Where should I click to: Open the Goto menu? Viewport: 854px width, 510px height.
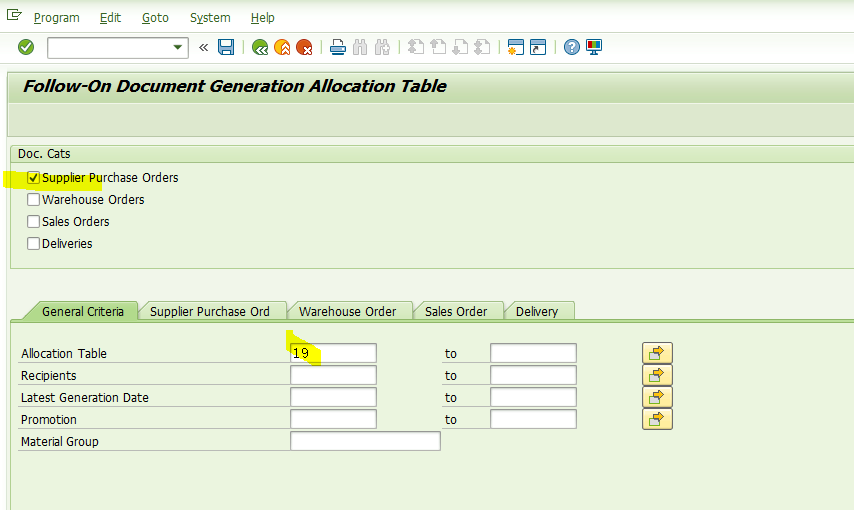pyautogui.click(x=155, y=17)
